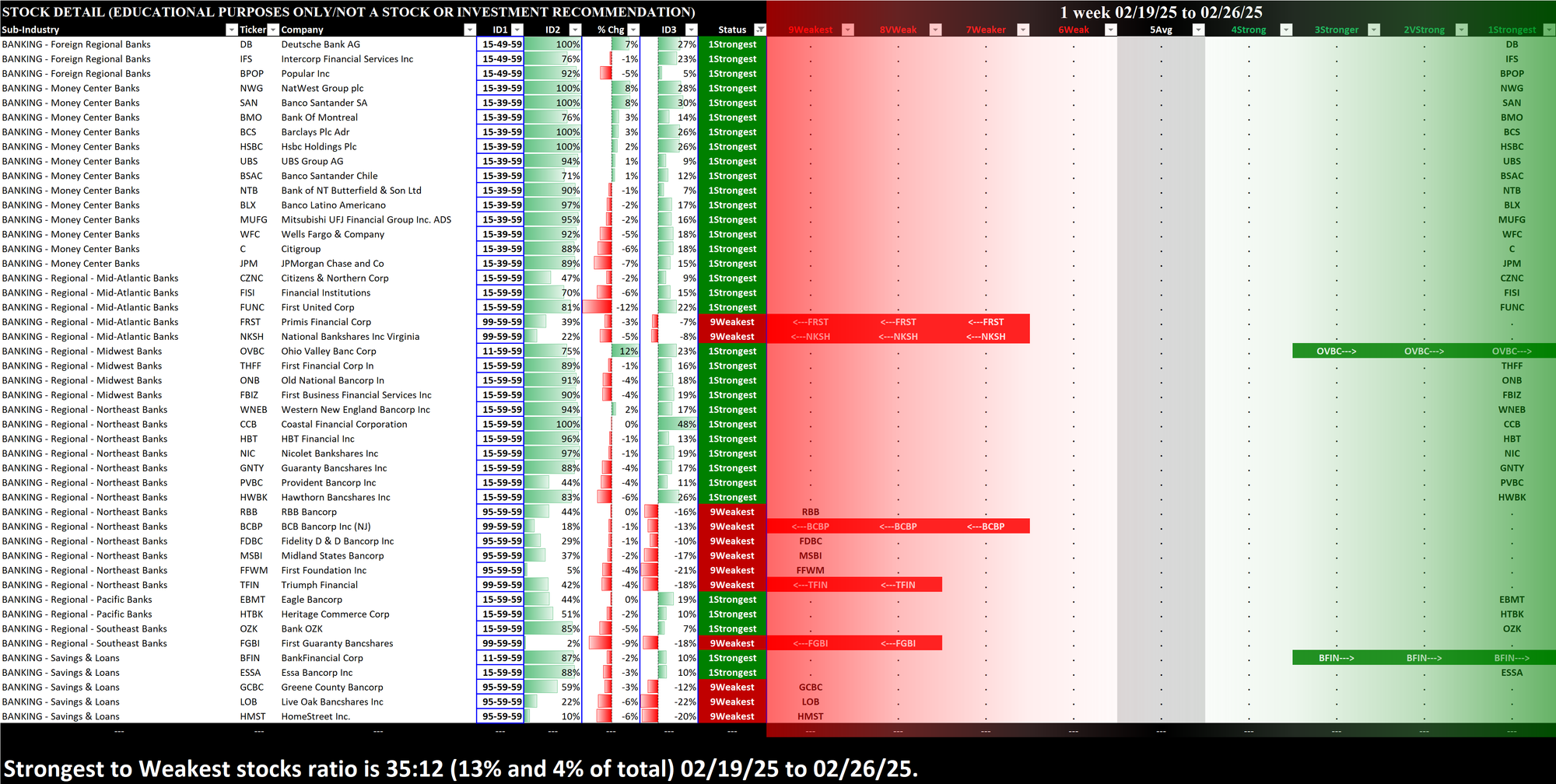1556x784 pixels.
Task: Select the 9Weakest status cell for RBB Bancorp
Action: click(732, 512)
